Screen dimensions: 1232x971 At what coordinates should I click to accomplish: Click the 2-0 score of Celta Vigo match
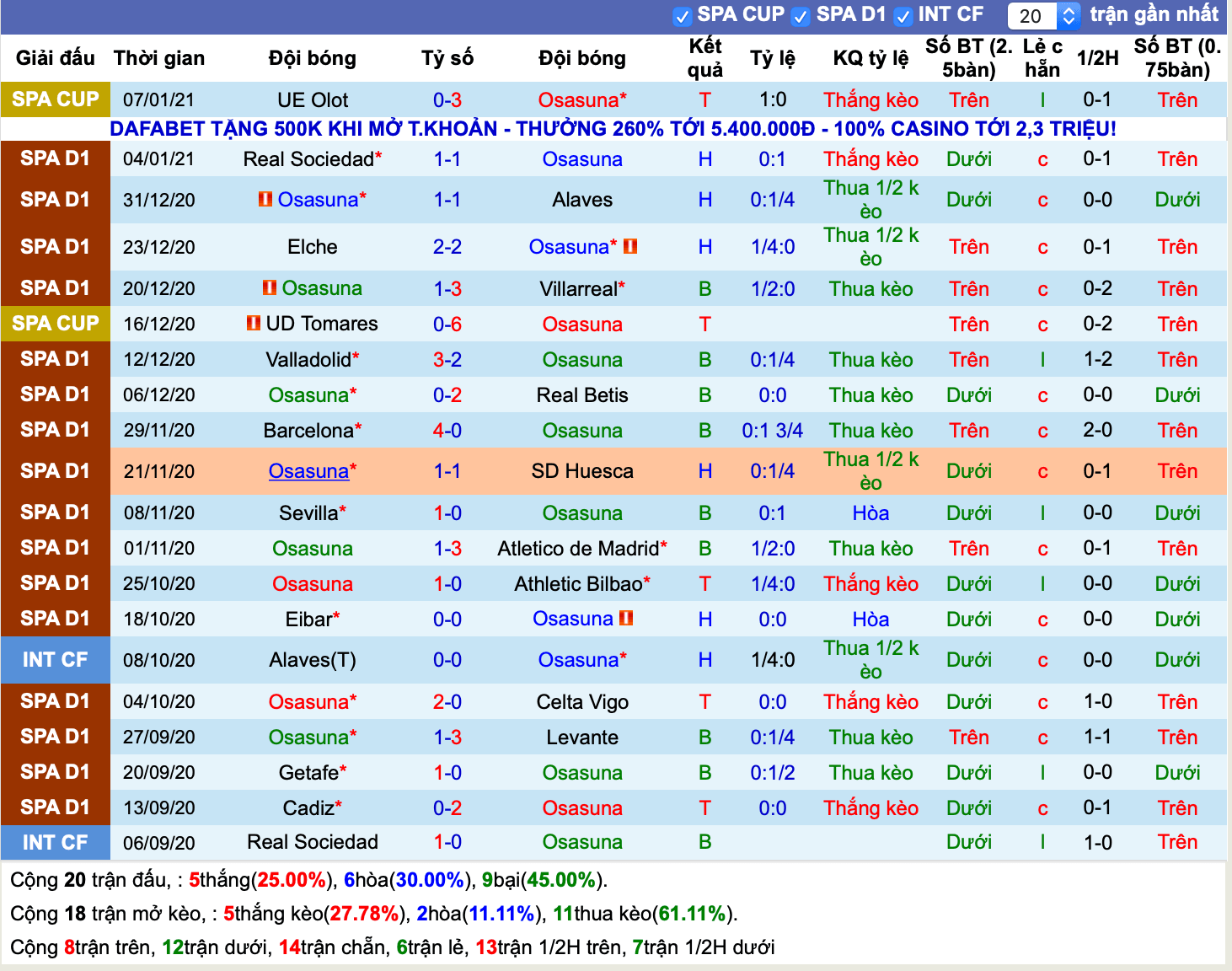(x=447, y=702)
